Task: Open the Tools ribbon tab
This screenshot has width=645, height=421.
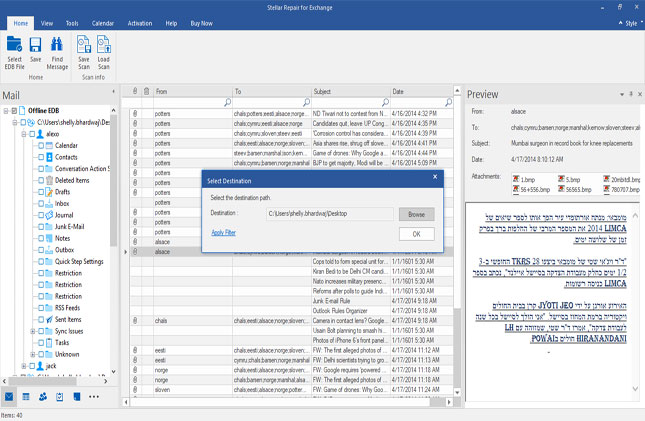Action: click(x=72, y=23)
